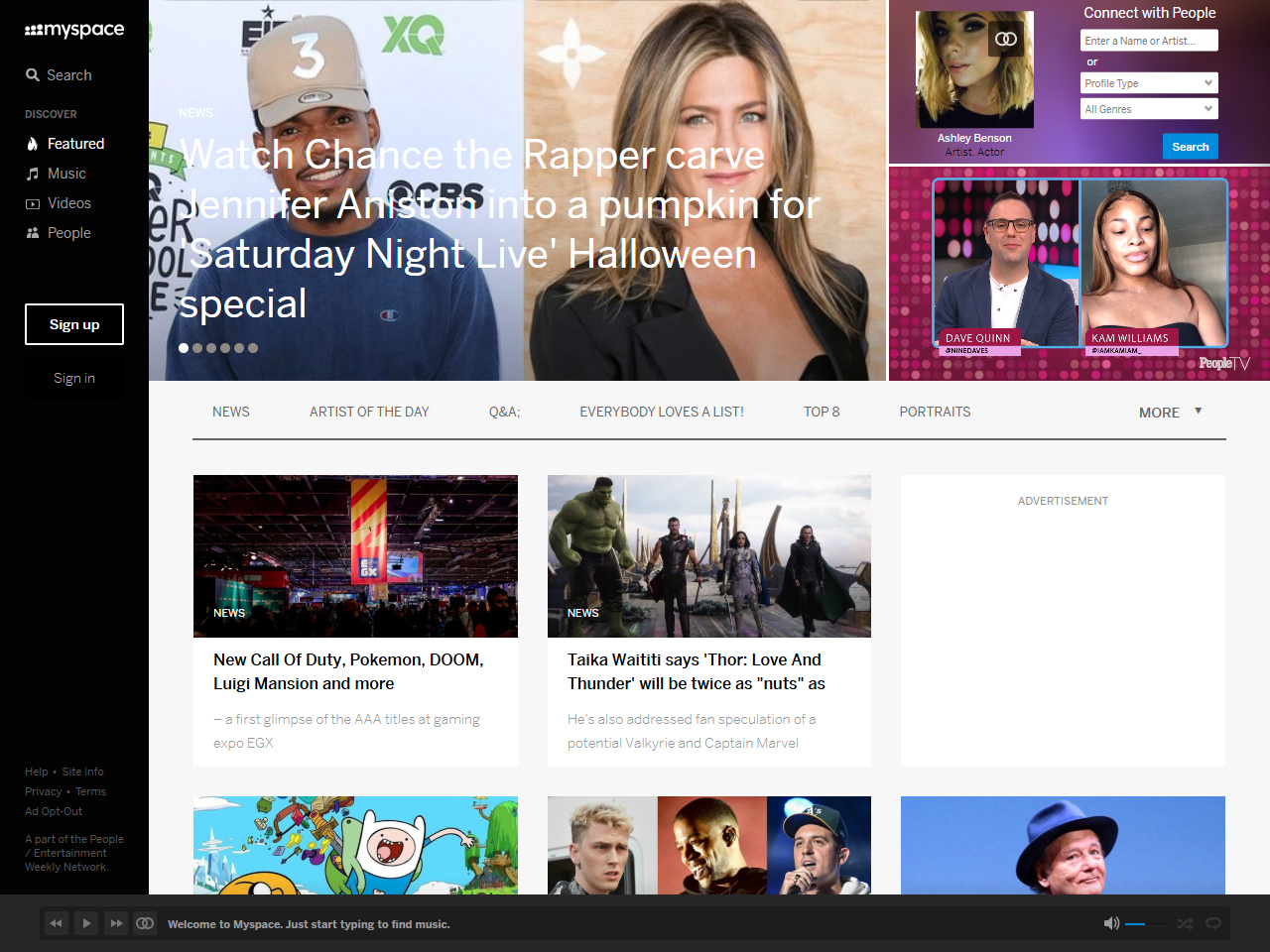1270x952 pixels.
Task: Open the Terms footer link
Action: [x=90, y=791]
